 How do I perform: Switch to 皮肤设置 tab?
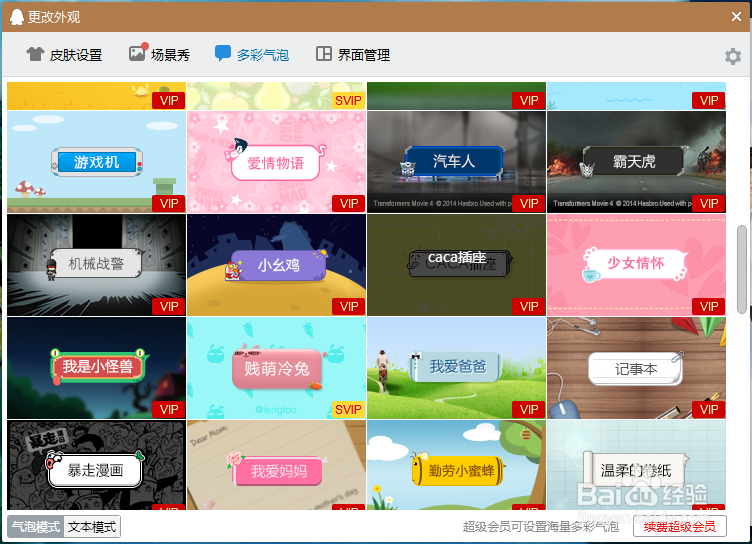[64, 55]
